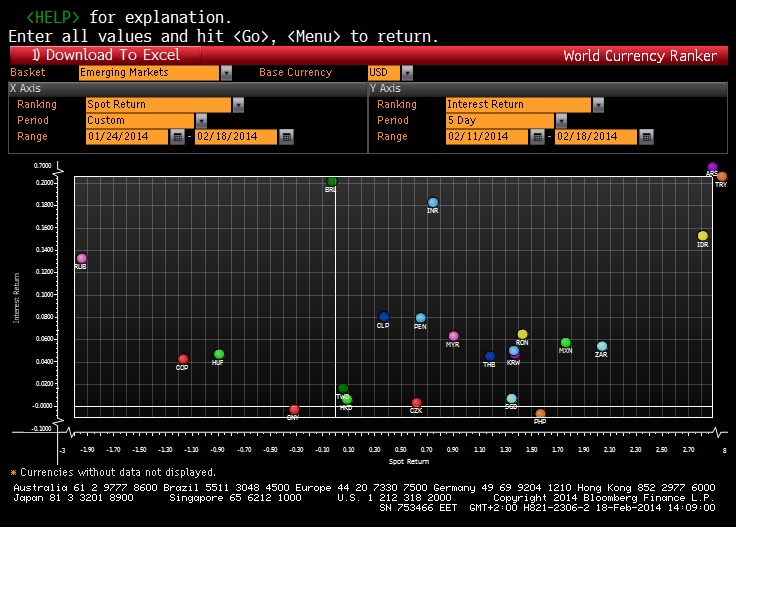Select the HUF data point
This screenshot has width=768, height=614.
[219, 354]
